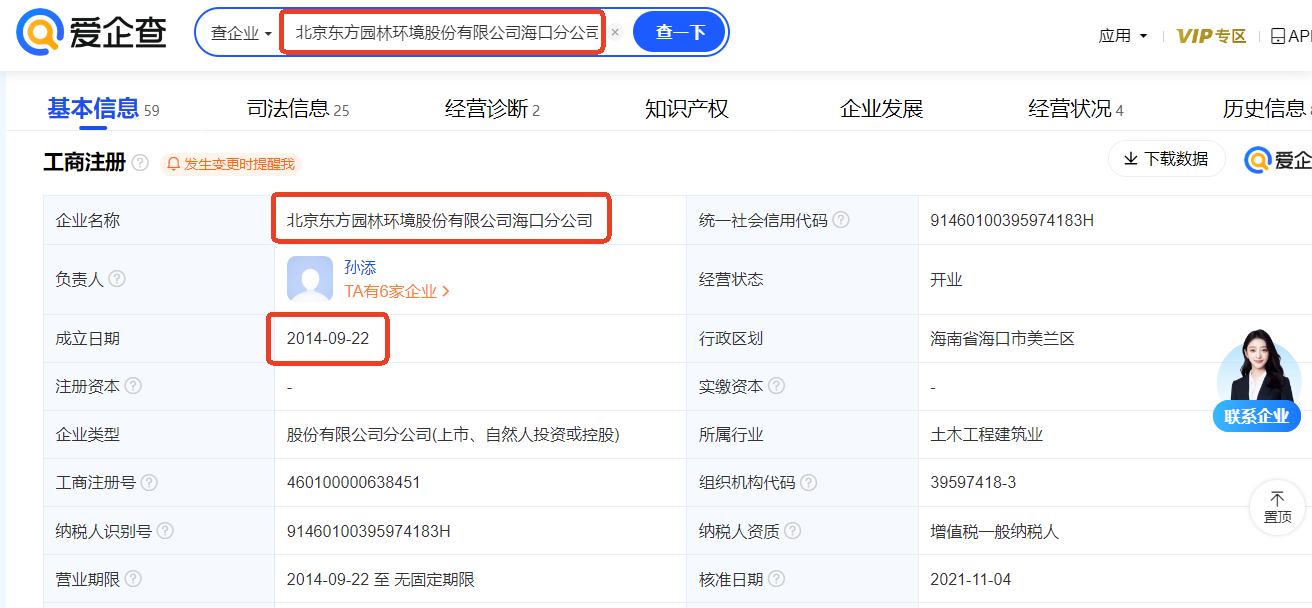Open the VIP专区 link
The width and height of the screenshot is (1312, 608).
(1211, 36)
